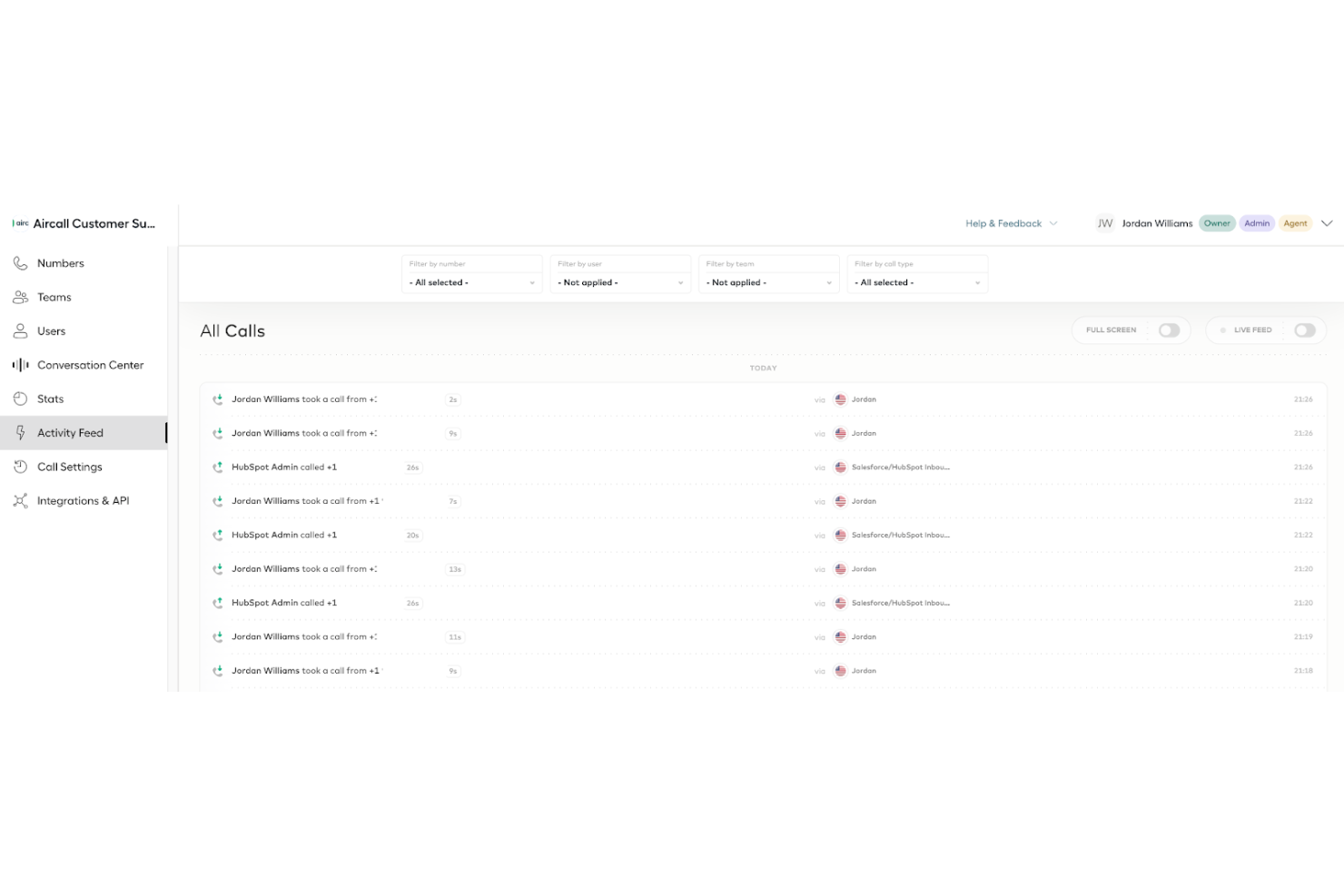Click the Aircall logo at the top left
1344x896 pixels.
pyautogui.click(x=20, y=222)
